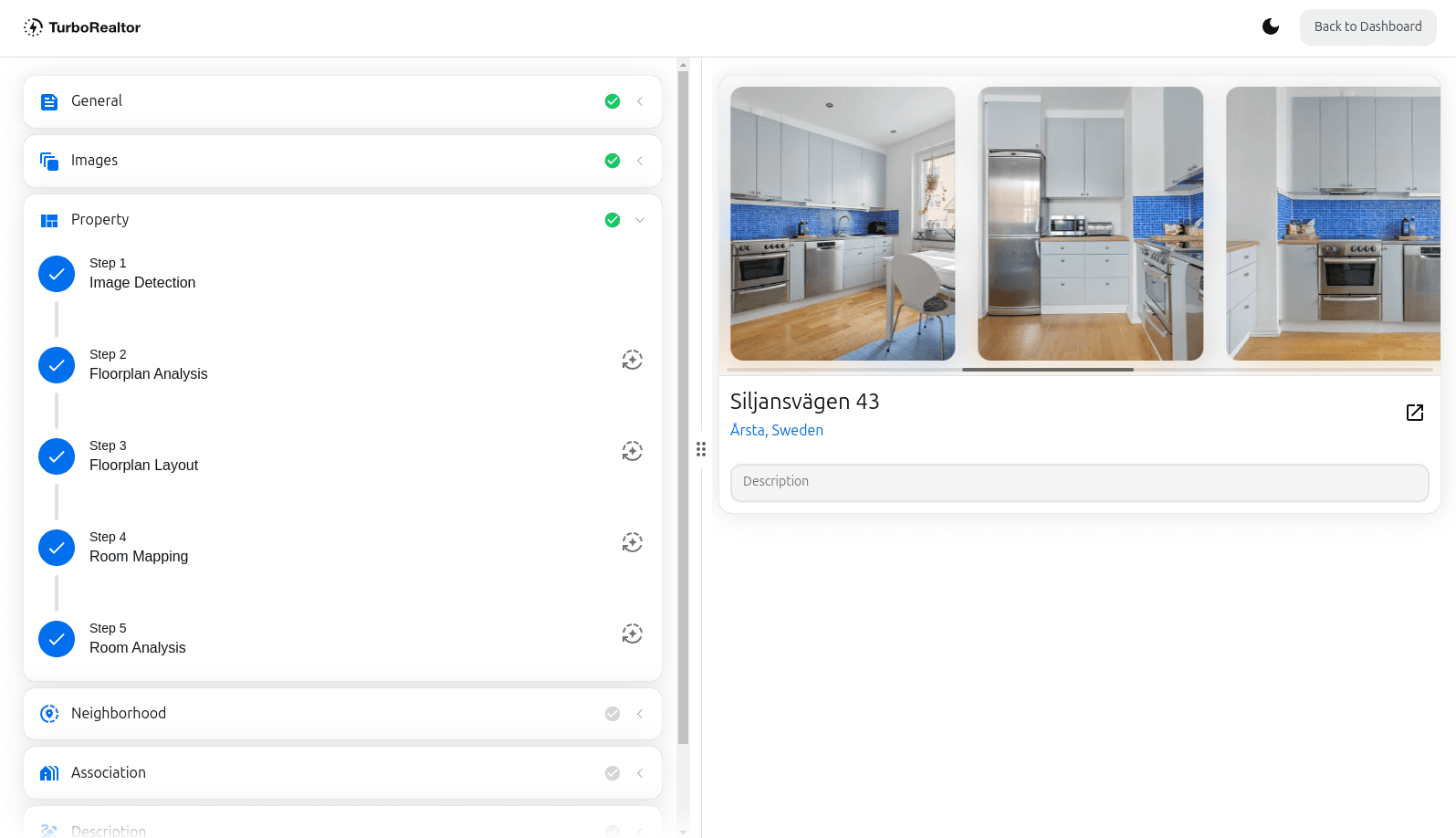Click the Step 1 Image Detection checkmark
Viewport: 1456px width, 838px height.
57,274
